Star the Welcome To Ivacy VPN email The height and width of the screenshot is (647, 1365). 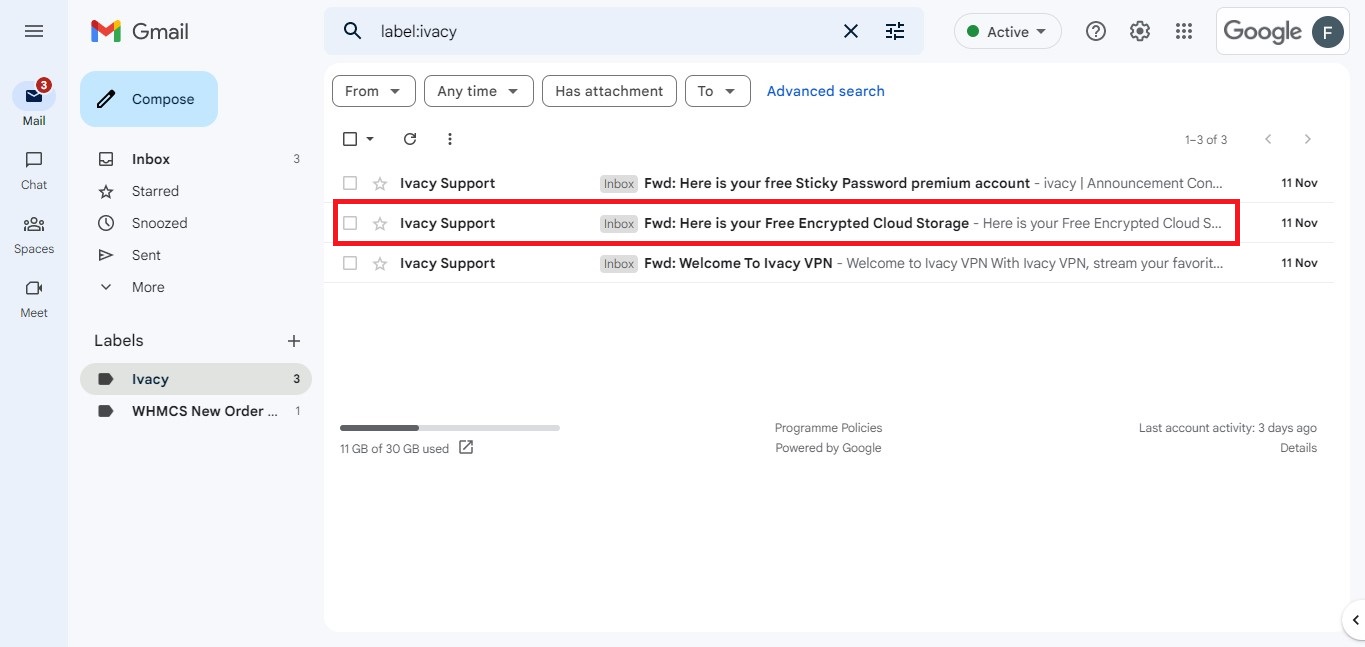[380, 263]
